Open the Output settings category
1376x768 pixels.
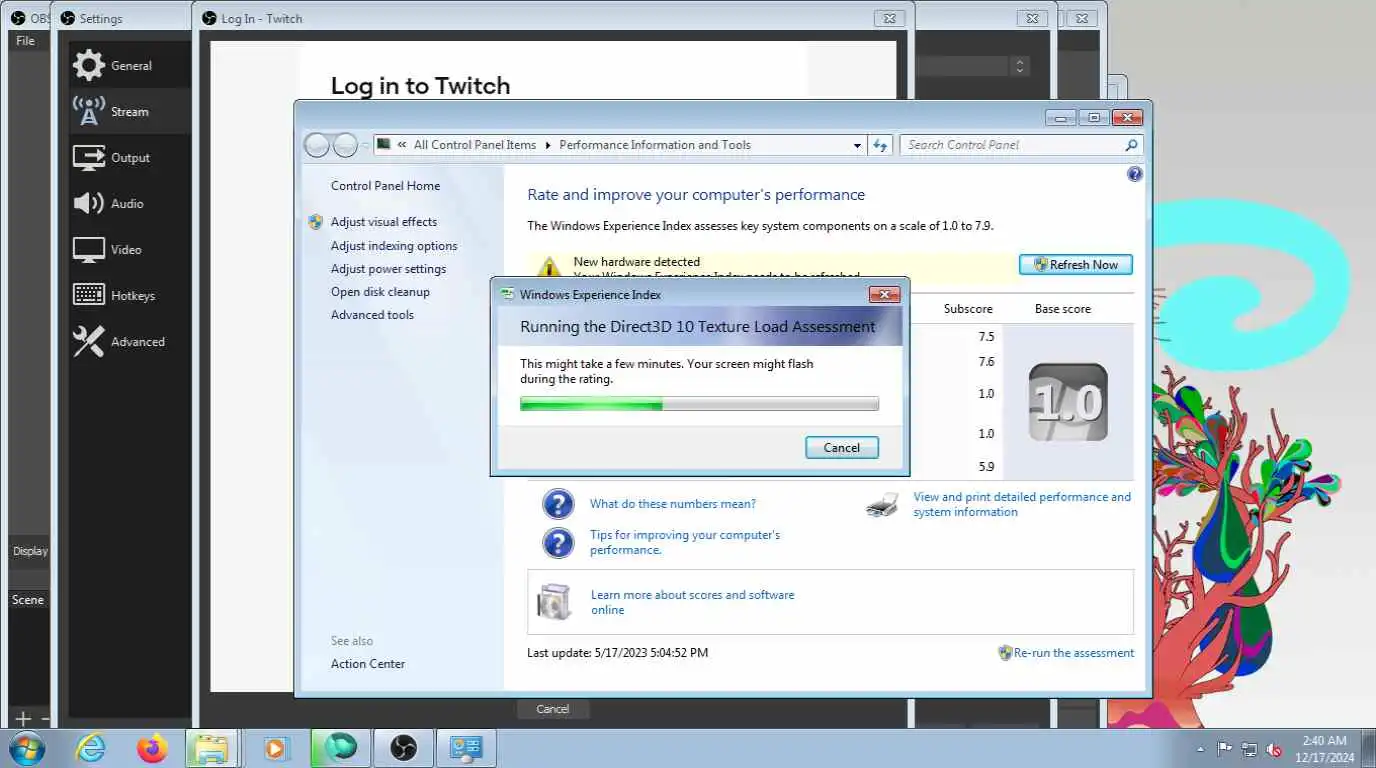(130, 158)
